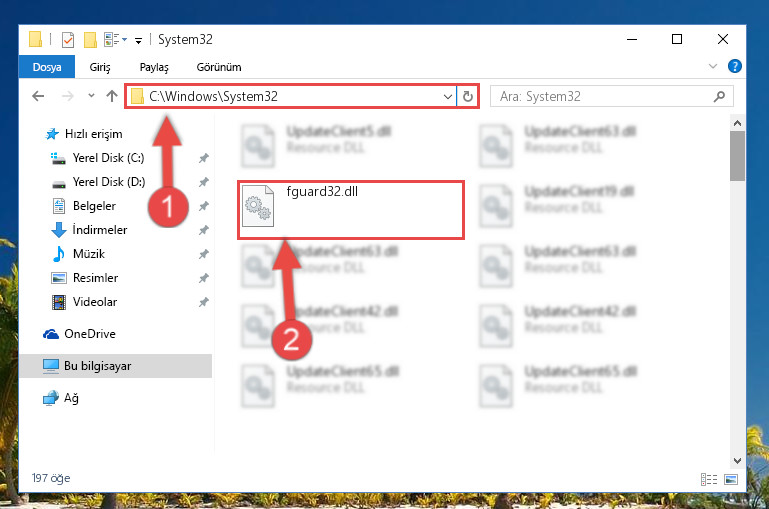Click the vertical scrollbar thumb
This screenshot has height=509, width=769.
coord(737,156)
